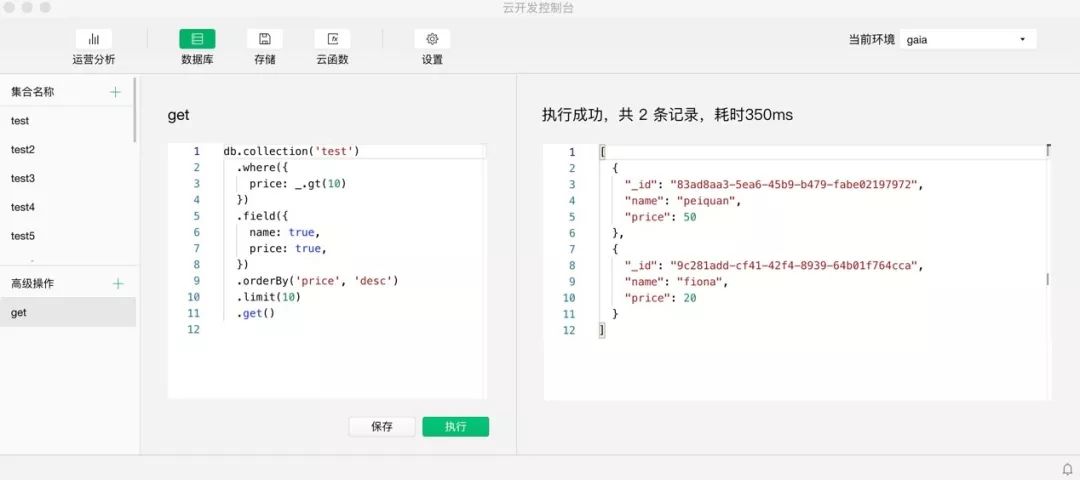Viewport: 1080px width, 480px height.
Task: Select the test5 collection
Action: (68, 236)
